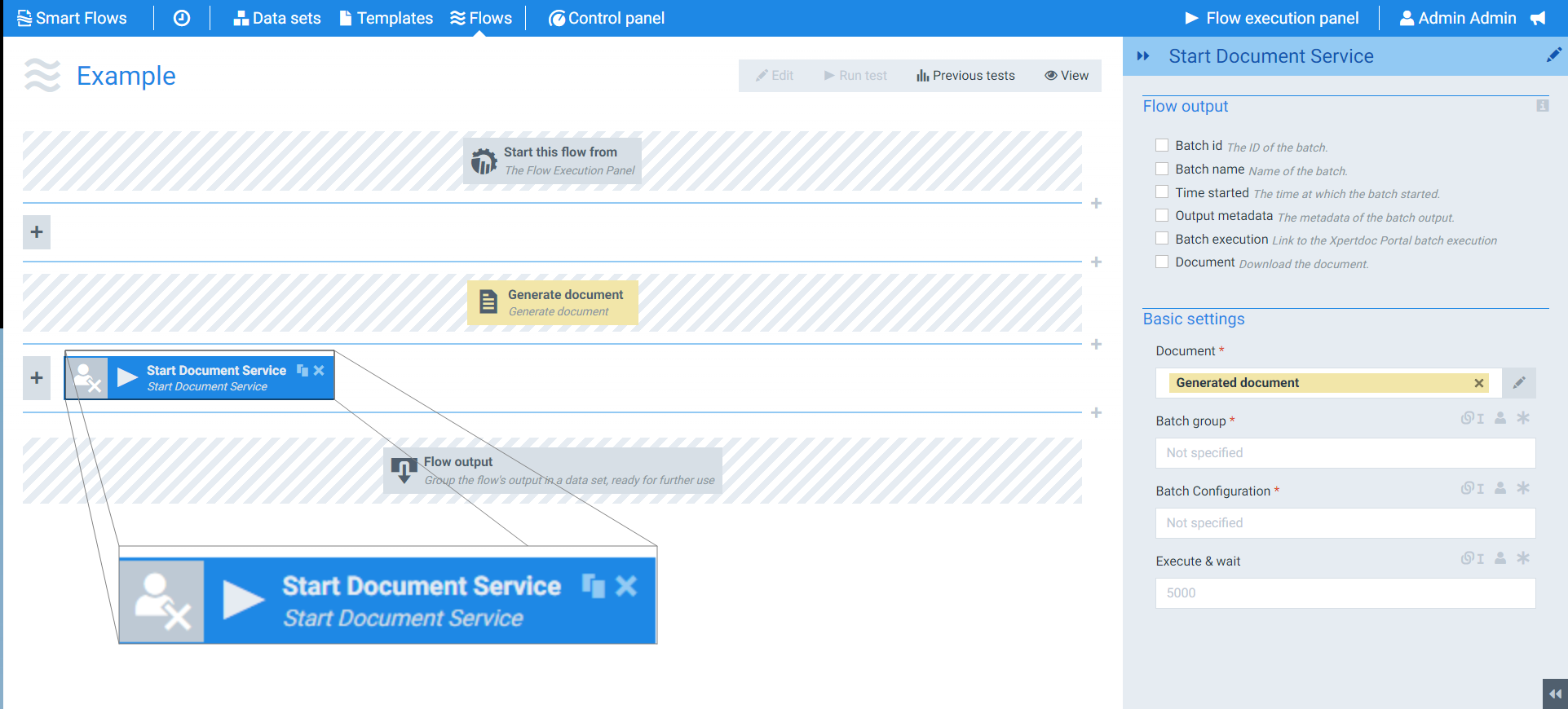Click the Batch group input field

point(1345,453)
